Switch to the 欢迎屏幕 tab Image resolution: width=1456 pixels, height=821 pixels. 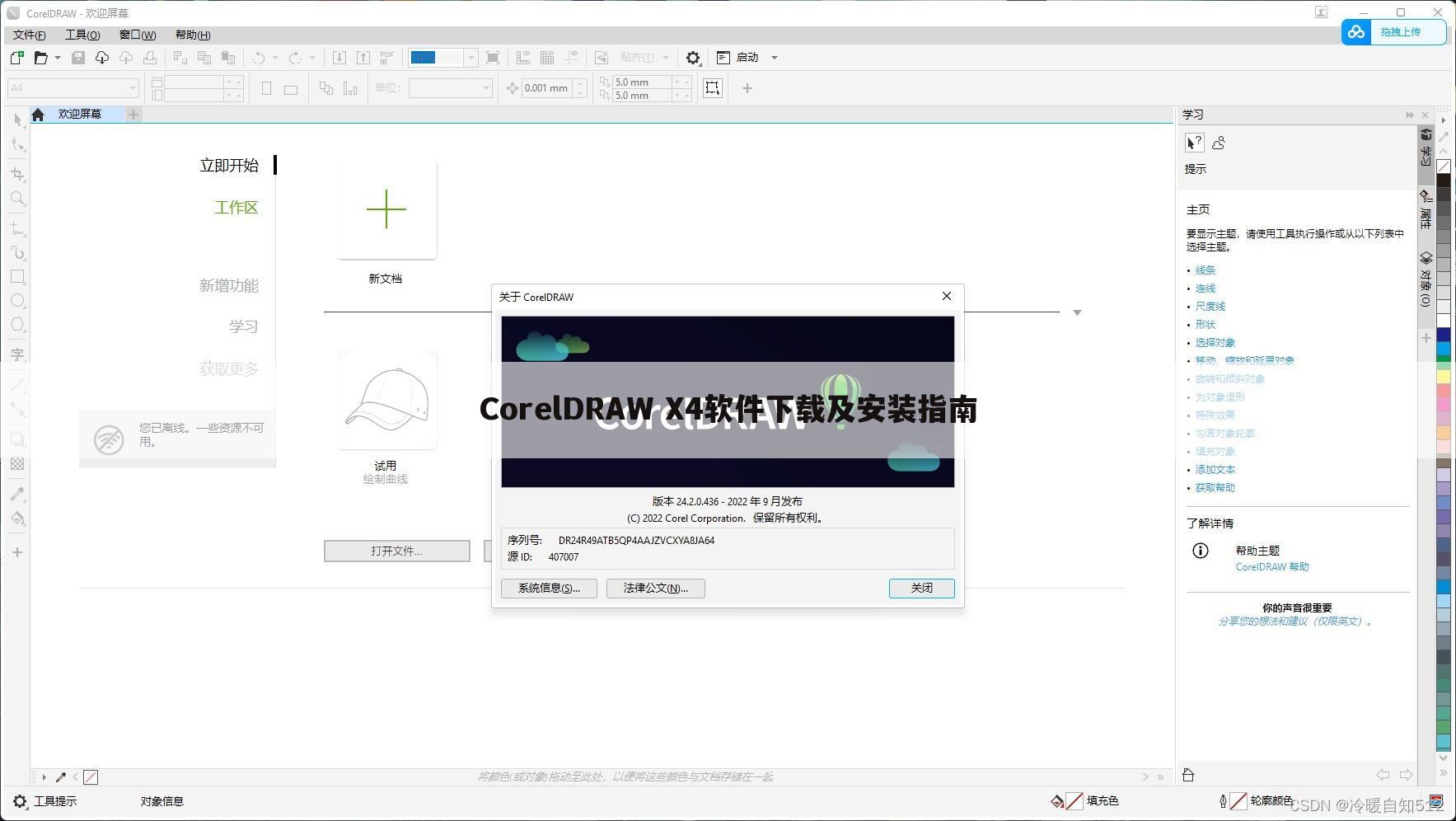point(80,114)
